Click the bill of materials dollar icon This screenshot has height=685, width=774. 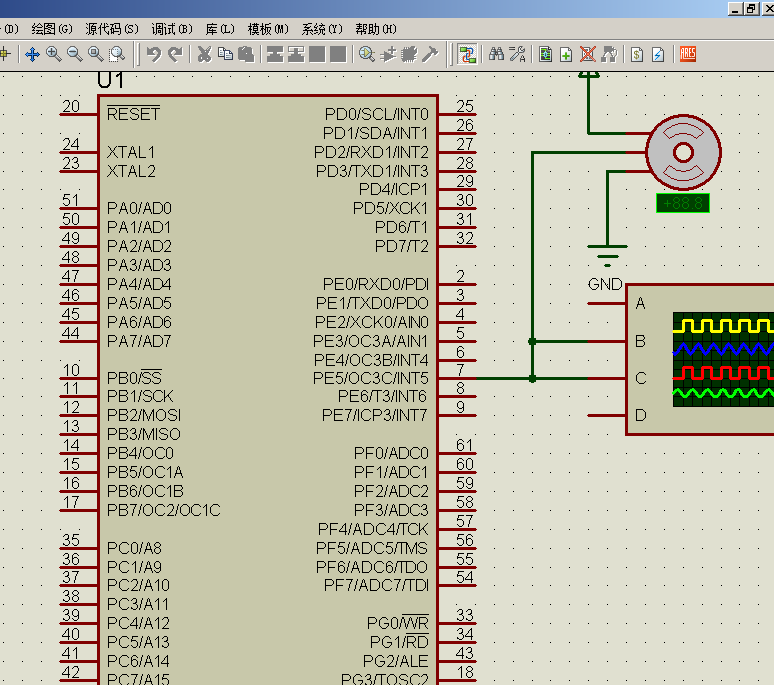[x=637, y=54]
